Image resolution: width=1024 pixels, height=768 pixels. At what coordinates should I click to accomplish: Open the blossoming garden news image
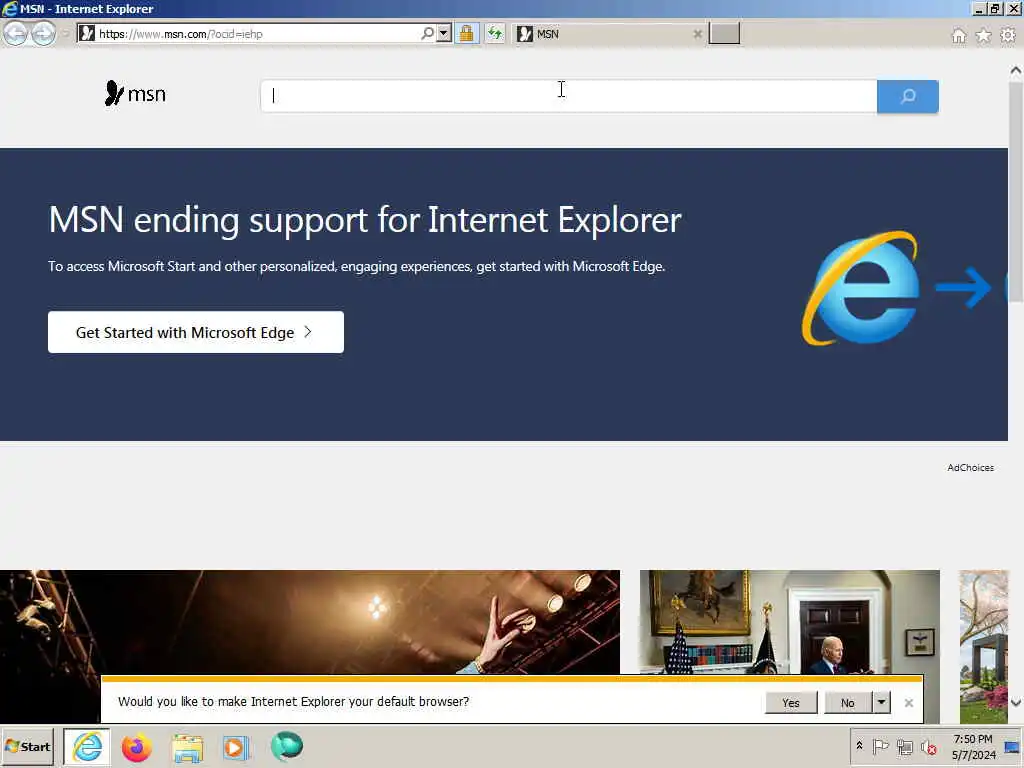click(x=984, y=647)
